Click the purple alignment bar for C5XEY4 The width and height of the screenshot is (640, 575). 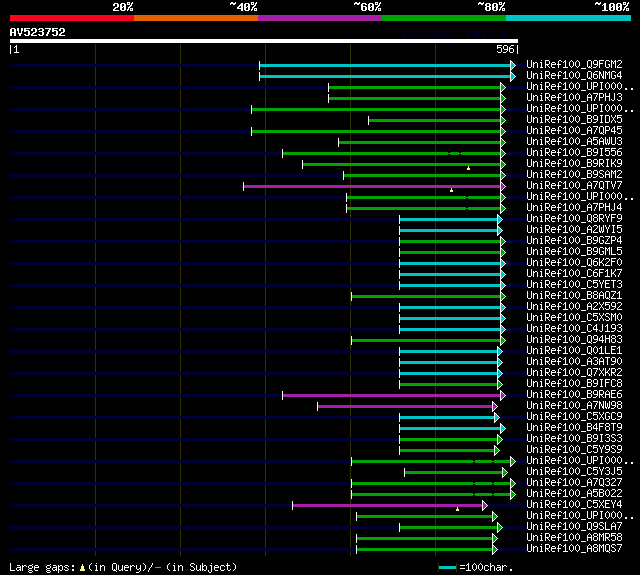(390, 506)
